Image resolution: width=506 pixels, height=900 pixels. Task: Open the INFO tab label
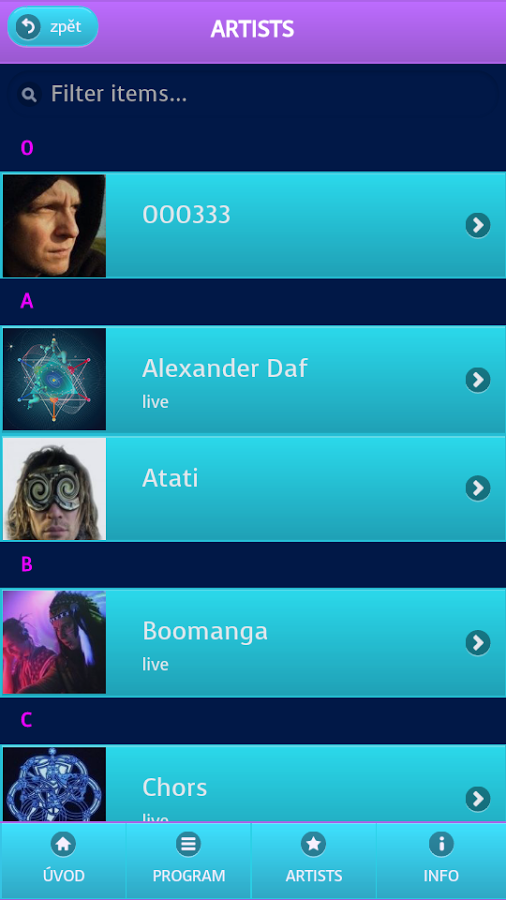tap(441, 876)
